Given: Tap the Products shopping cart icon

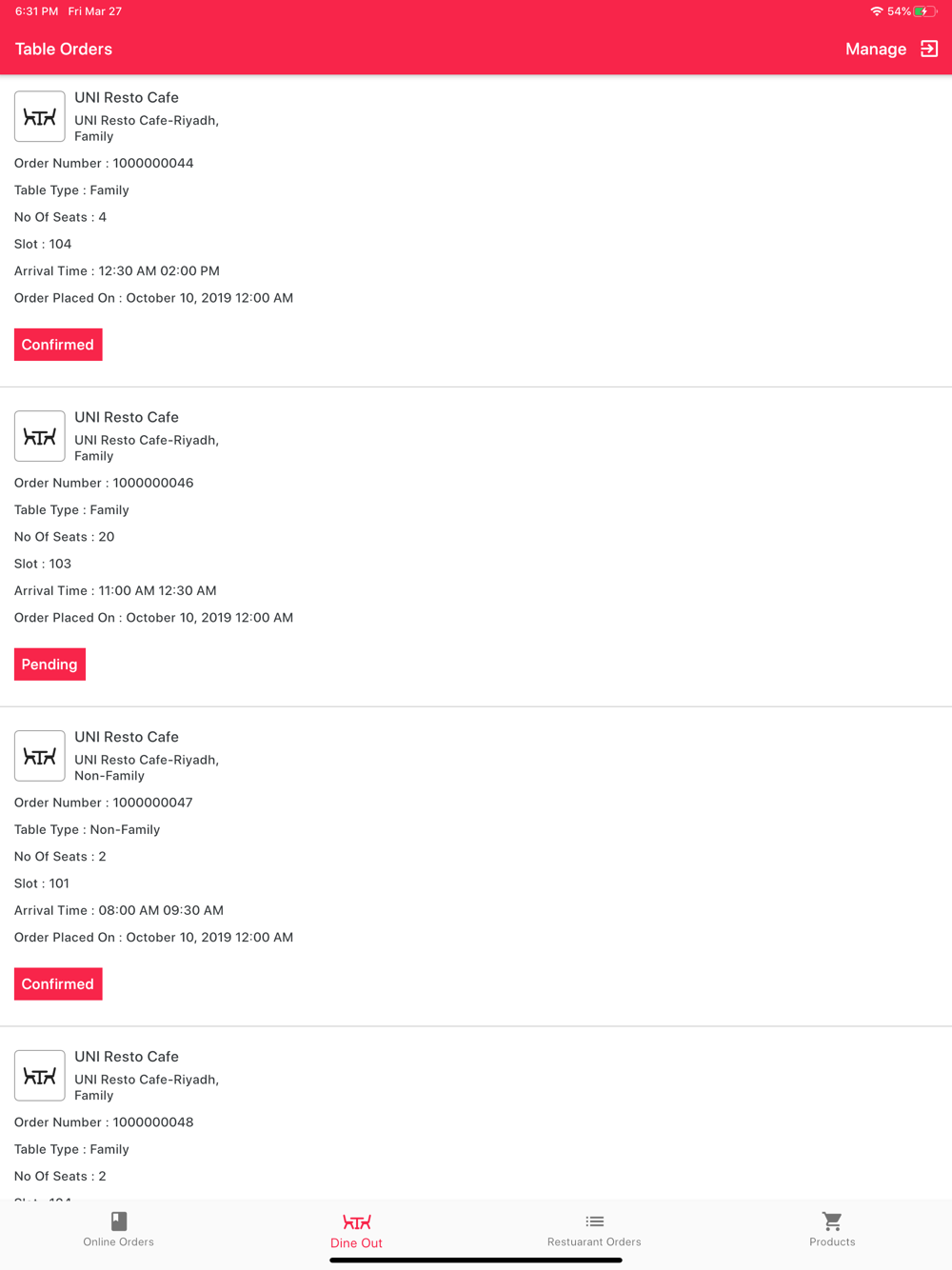Looking at the screenshot, I should (832, 1220).
